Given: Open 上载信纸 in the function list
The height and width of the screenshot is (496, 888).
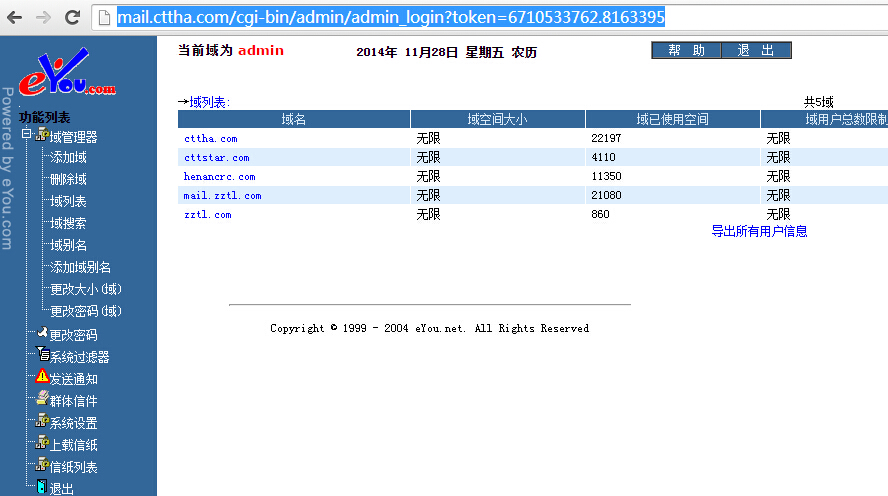Looking at the screenshot, I should 73,446.
